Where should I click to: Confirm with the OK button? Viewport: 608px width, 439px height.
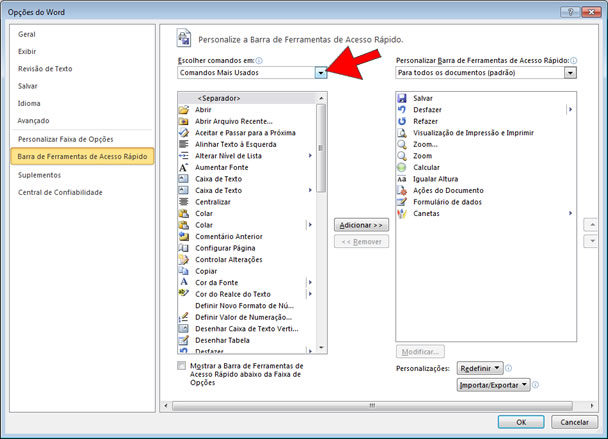521,422
